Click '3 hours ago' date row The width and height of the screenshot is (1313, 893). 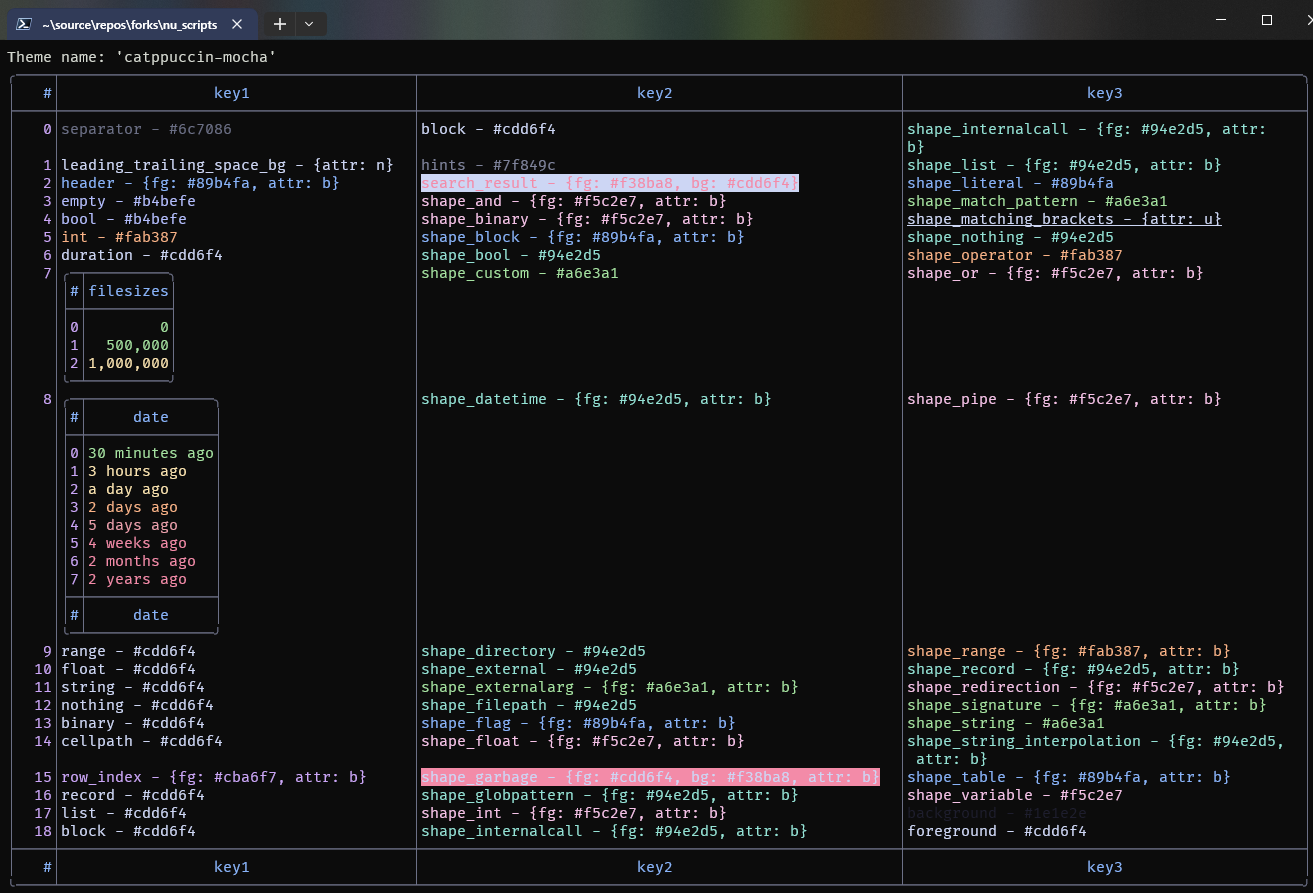click(x=137, y=471)
